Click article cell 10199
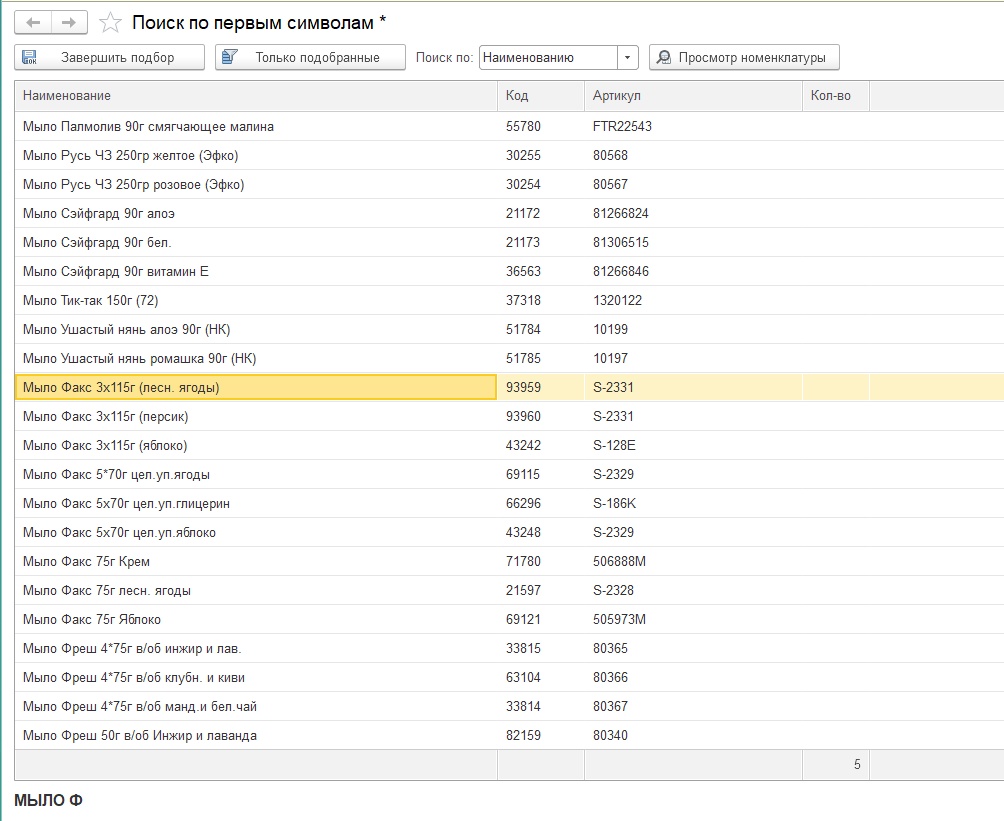 click(693, 329)
